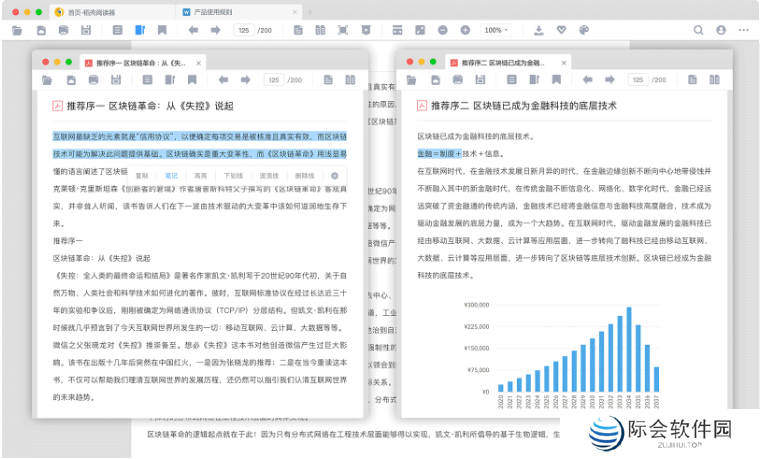Click the print icon in 推荐序二 window

[x=458, y=80]
